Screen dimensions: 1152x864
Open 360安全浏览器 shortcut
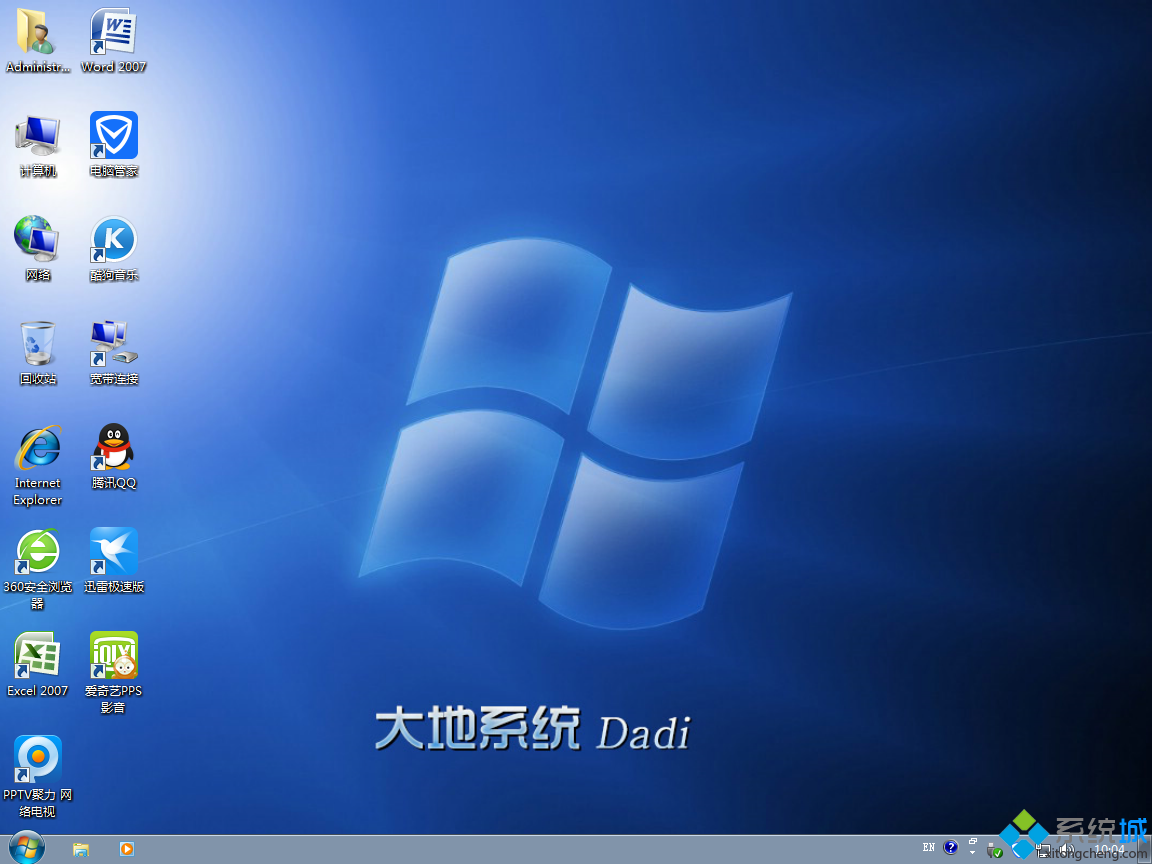(37, 570)
